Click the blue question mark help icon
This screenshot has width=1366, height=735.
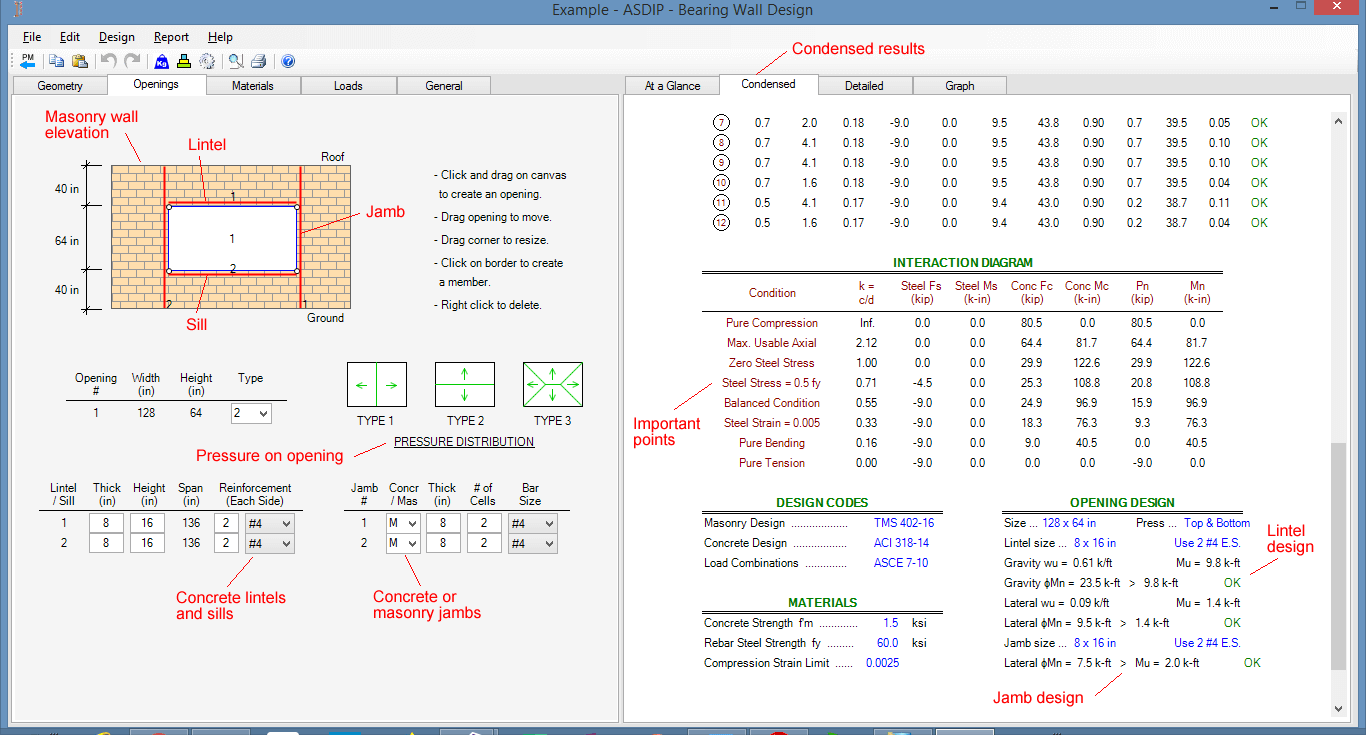[288, 61]
